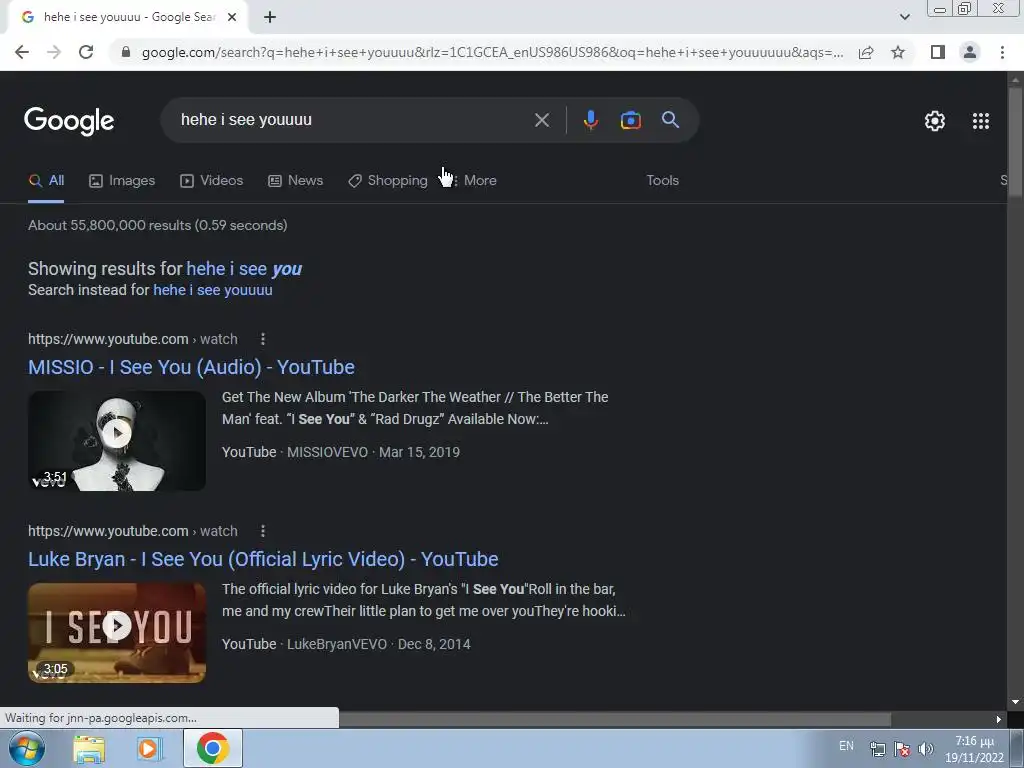Open Windows Start menu orb
The height and width of the screenshot is (768, 1024).
tap(26, 748)
